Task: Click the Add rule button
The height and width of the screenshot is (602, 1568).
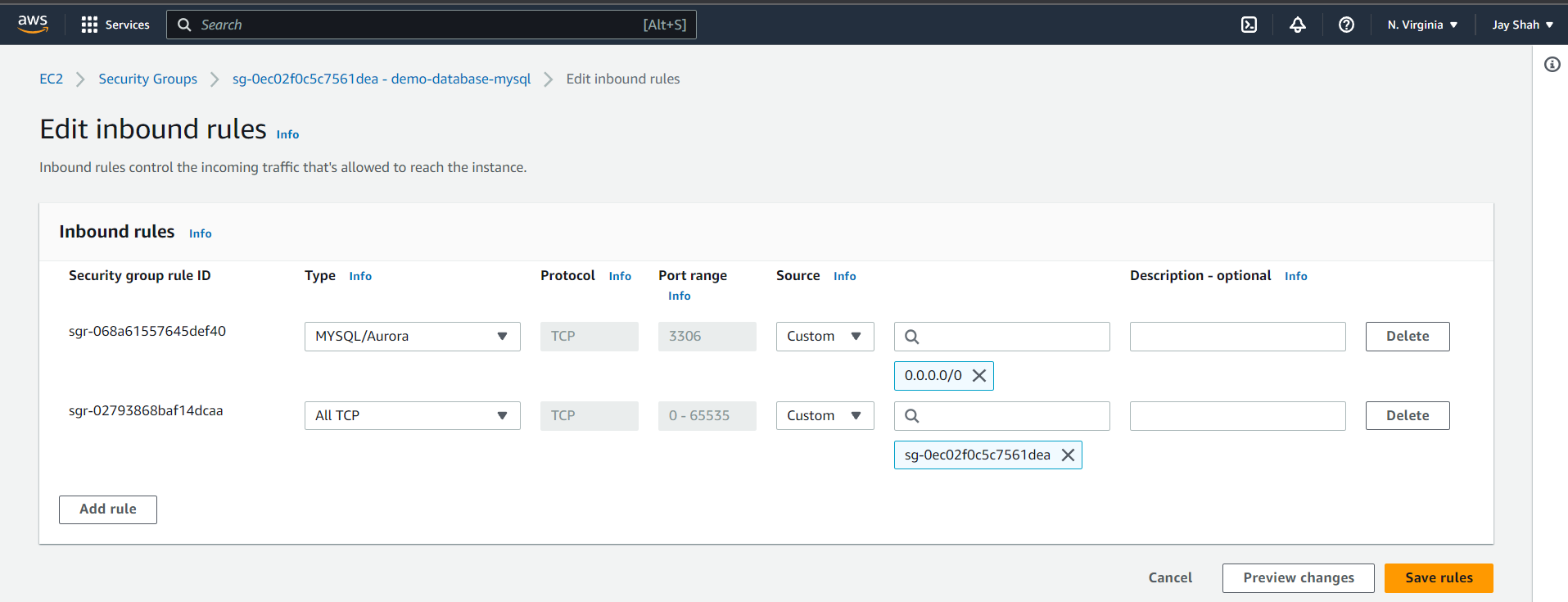Action: coord(108,509)
